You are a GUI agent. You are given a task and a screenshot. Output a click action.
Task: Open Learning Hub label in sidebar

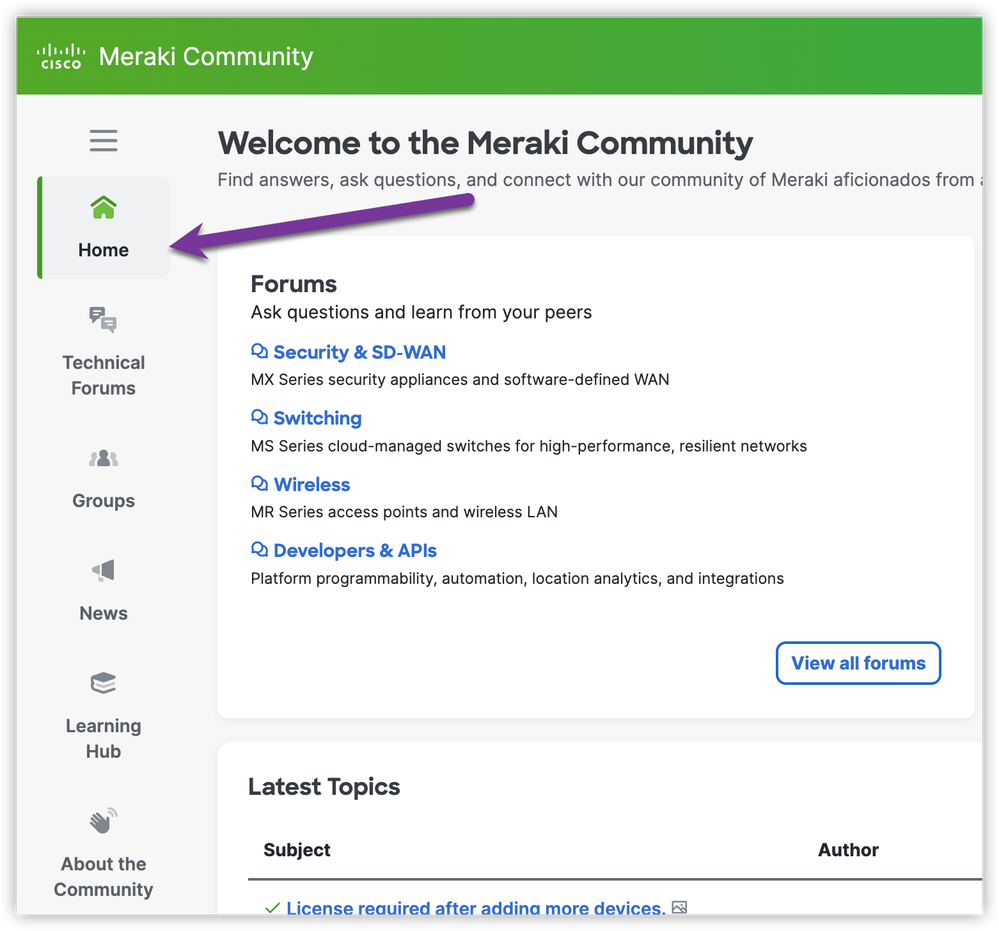point(103,739)
